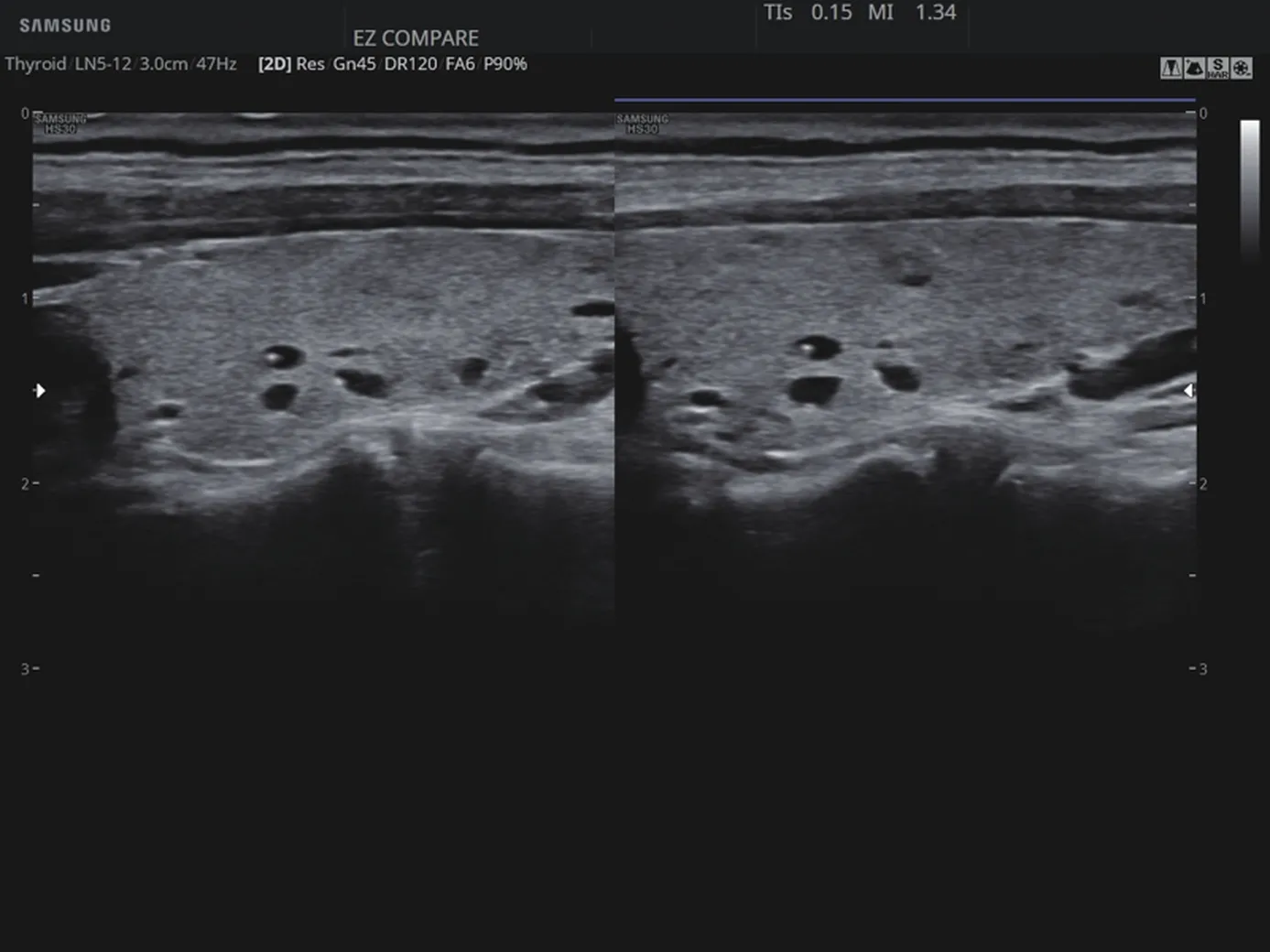Image resolution: width=1270 pixels, height=952 pixels.
Task: Click the S-HAR harmonic icon
Action: tap(1218, 68)
